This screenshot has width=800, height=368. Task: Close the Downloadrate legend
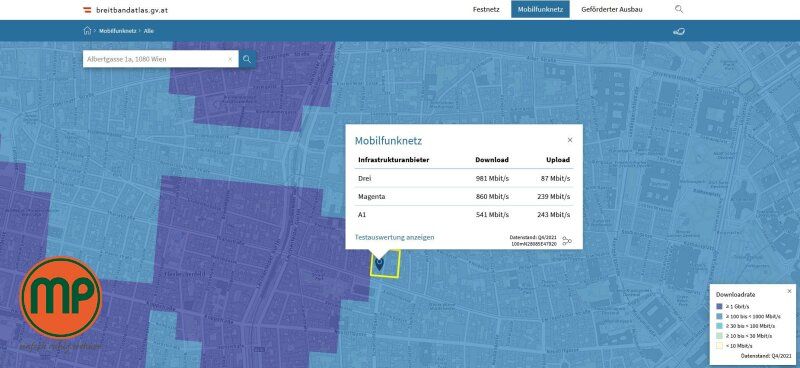(789, 291)
